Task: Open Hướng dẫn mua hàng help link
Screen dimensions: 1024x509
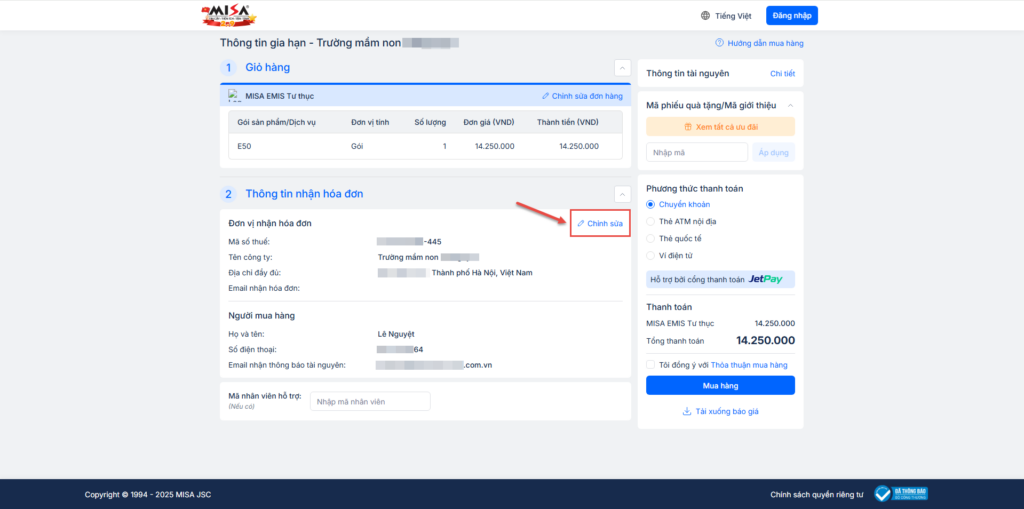Action: pyautogui.click(x=765, y=43)
